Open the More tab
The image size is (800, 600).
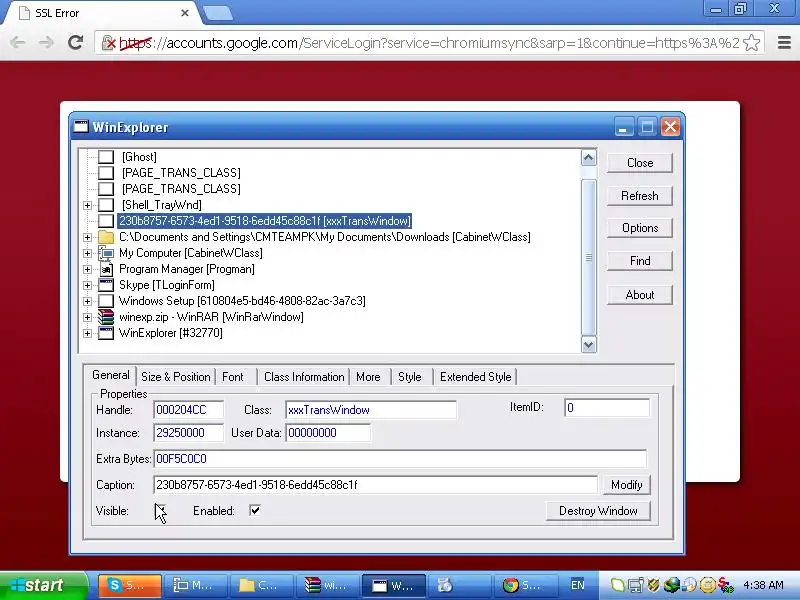coord(368,377)
